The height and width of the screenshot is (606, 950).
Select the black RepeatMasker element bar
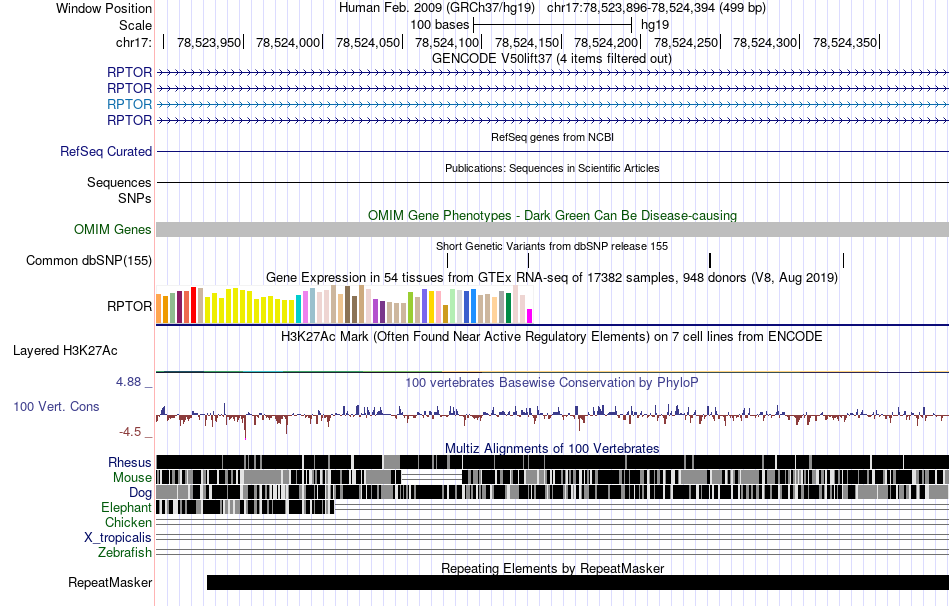pos(578,582)
